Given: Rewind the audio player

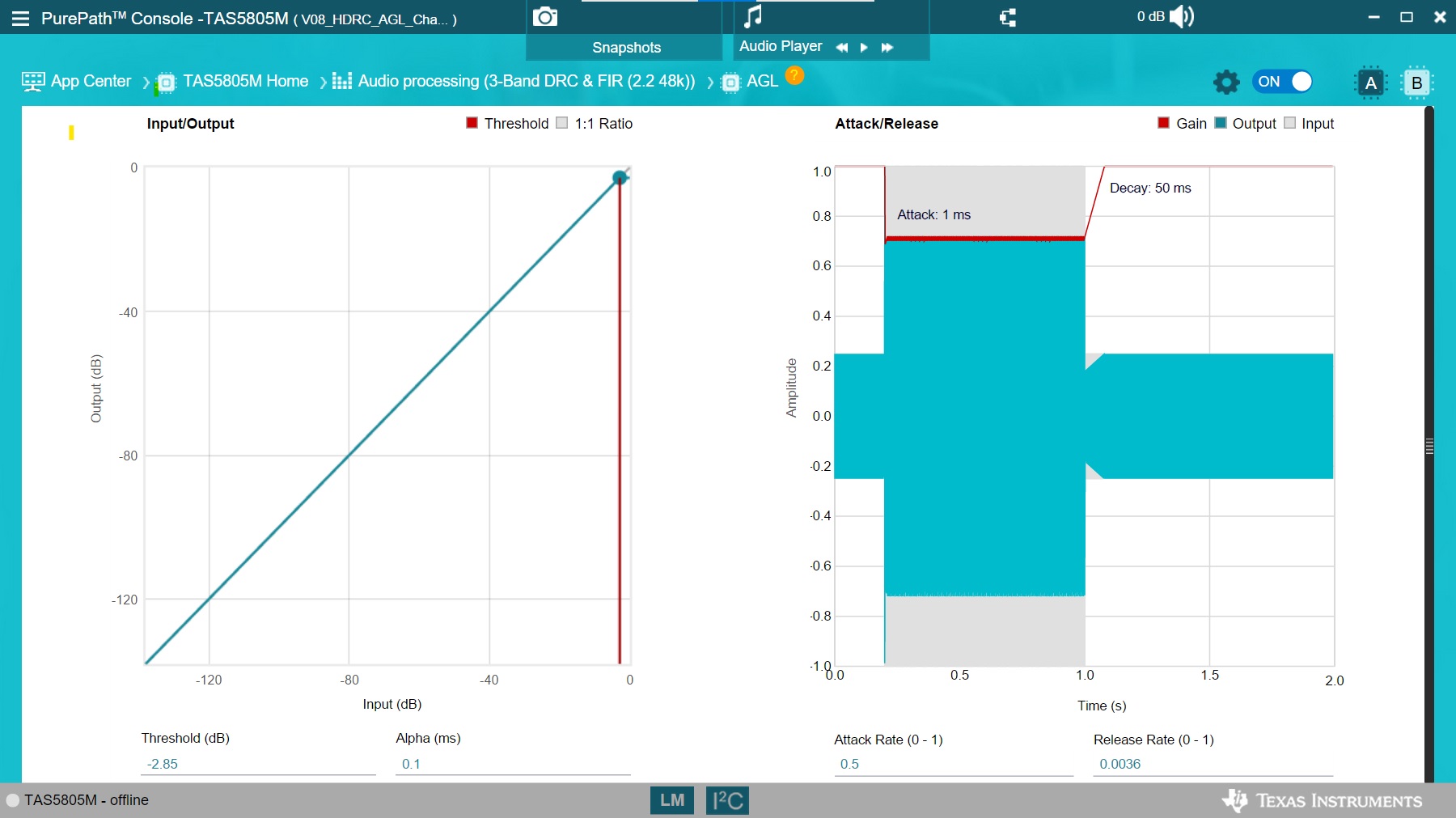Looking at the screenshot, I should click(842, 48).
